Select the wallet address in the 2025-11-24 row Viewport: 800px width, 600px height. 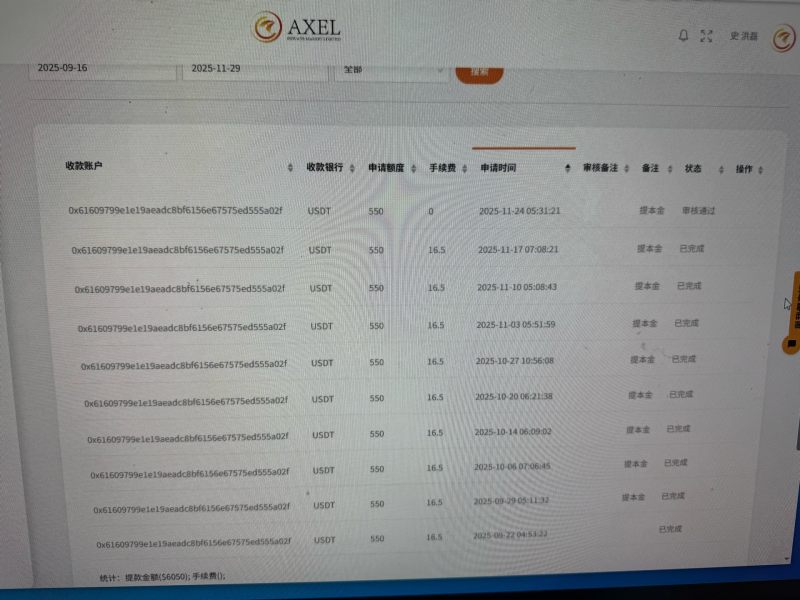click(x=175, y=210)
